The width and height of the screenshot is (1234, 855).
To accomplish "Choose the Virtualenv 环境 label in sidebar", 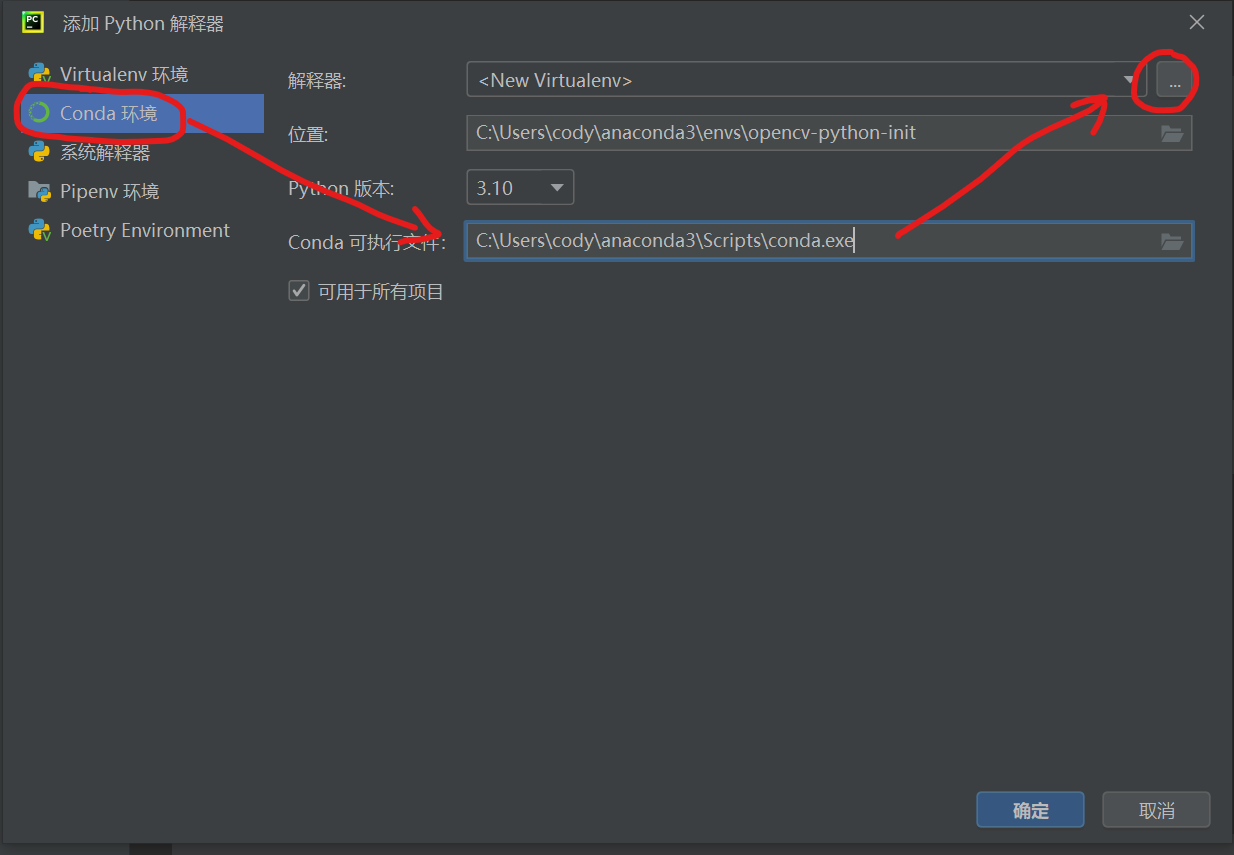I will pos(123,74).
